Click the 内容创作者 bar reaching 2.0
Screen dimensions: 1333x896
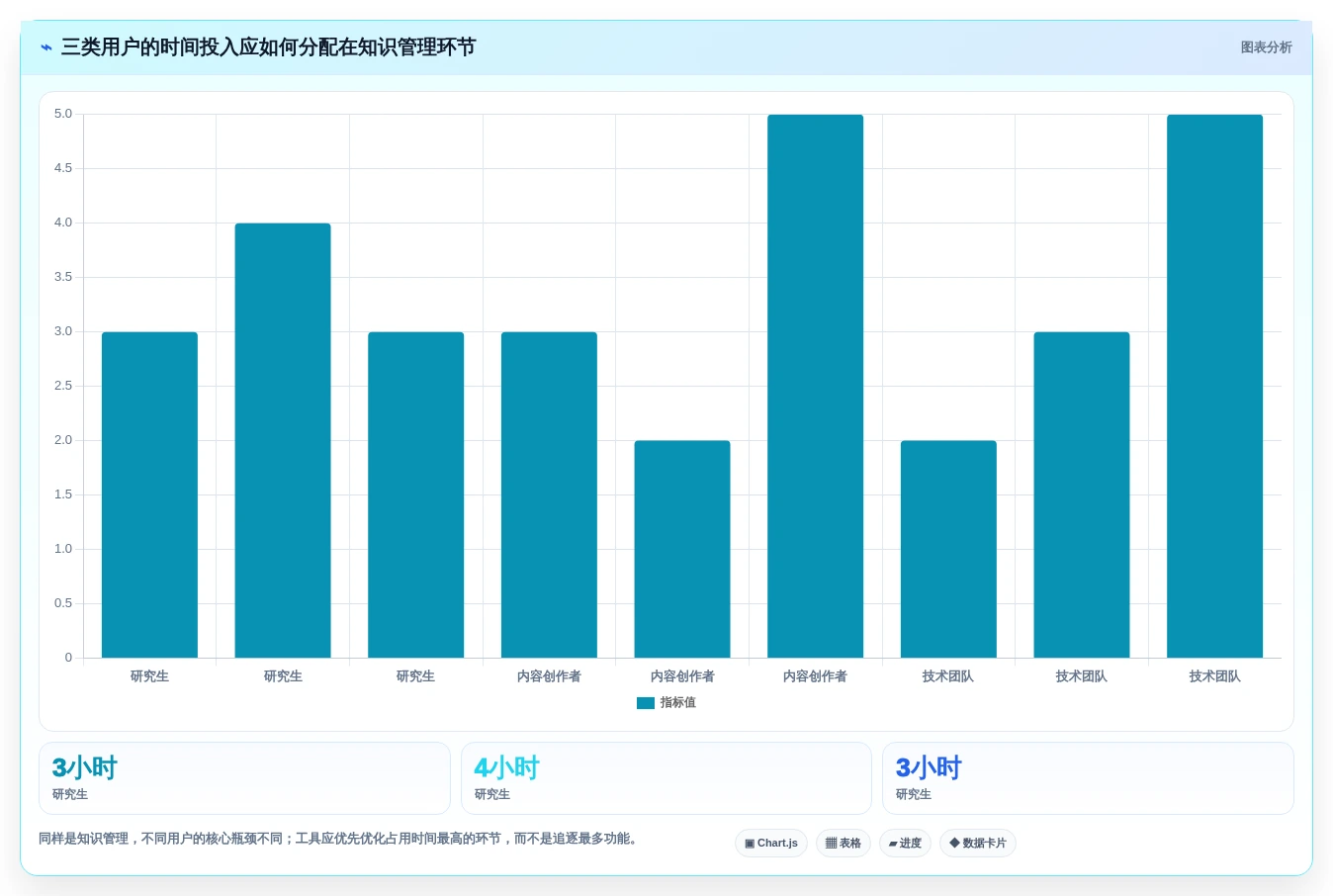682,549
